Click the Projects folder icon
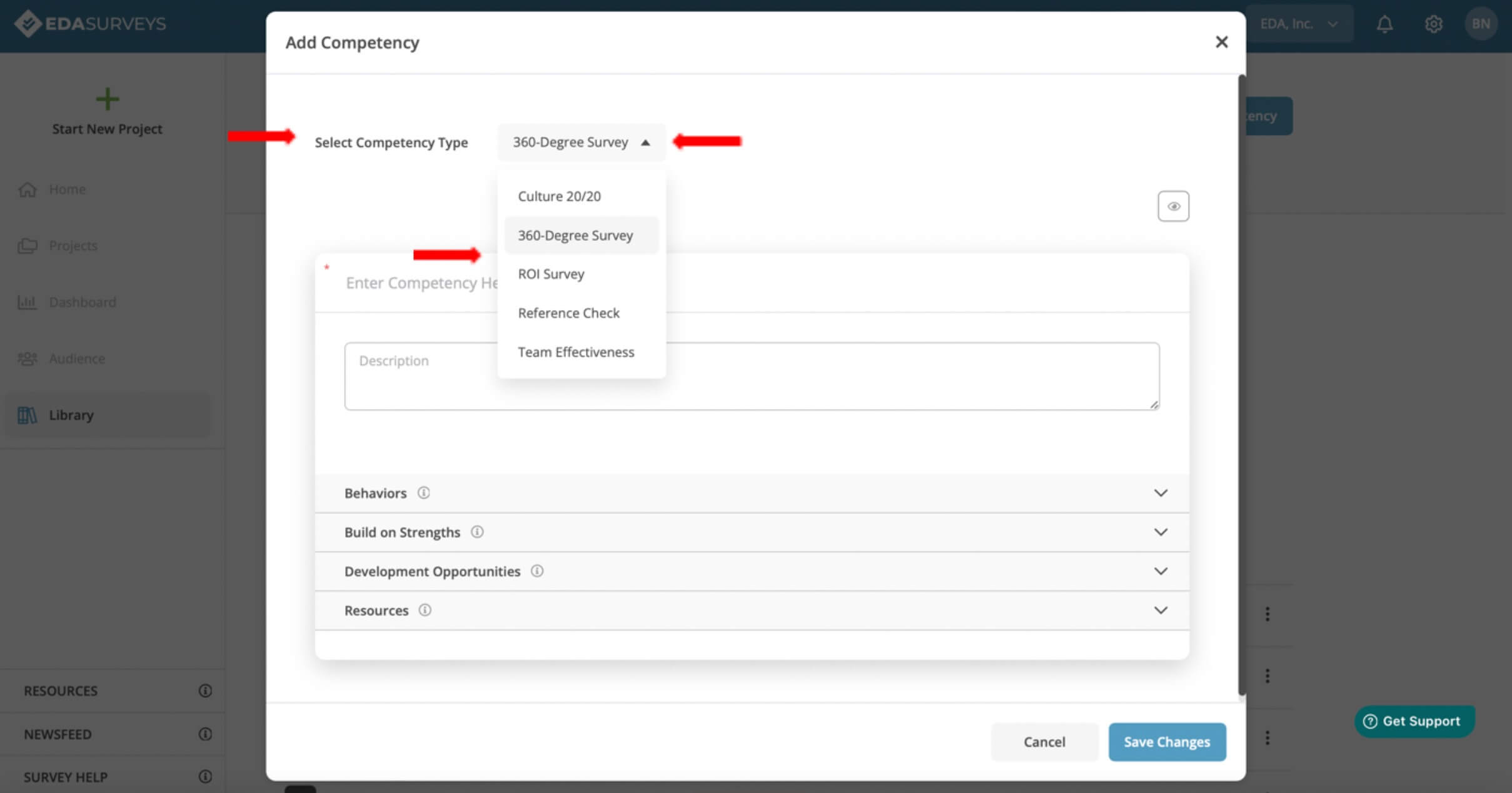 [x=27, y=245]
